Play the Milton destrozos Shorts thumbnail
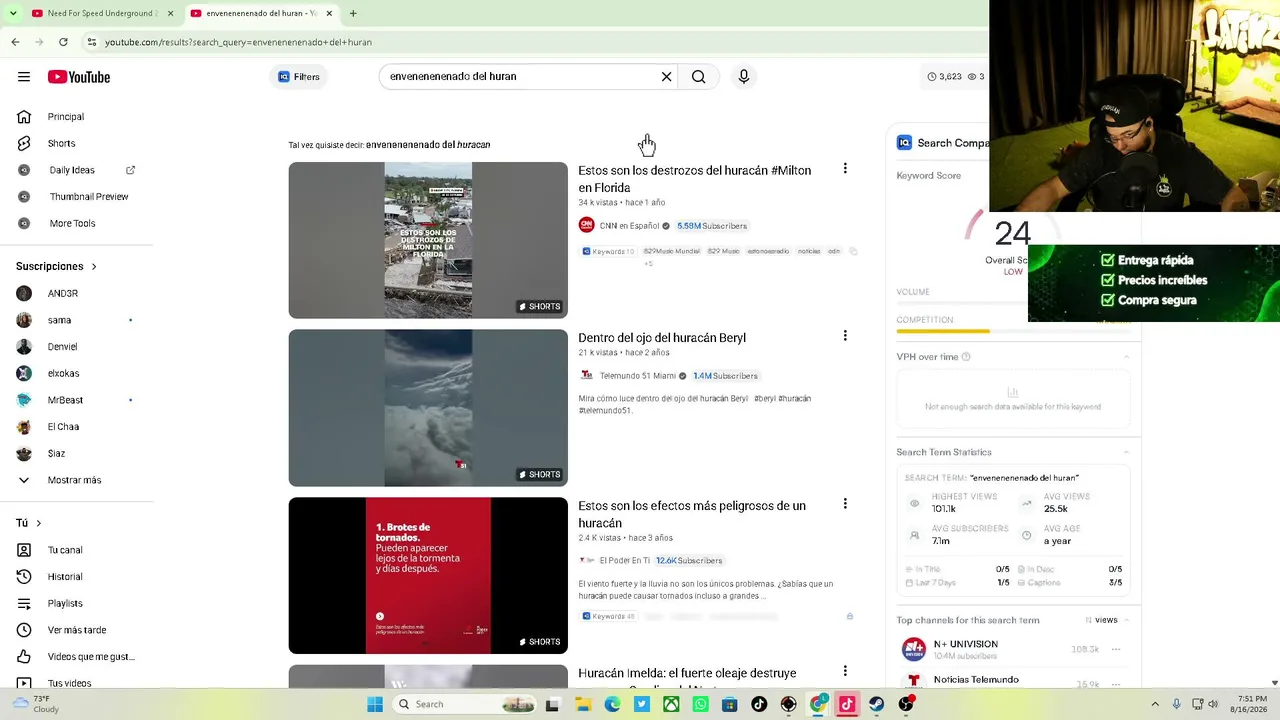The image size is (1280, 720). [x=428, y=240]
